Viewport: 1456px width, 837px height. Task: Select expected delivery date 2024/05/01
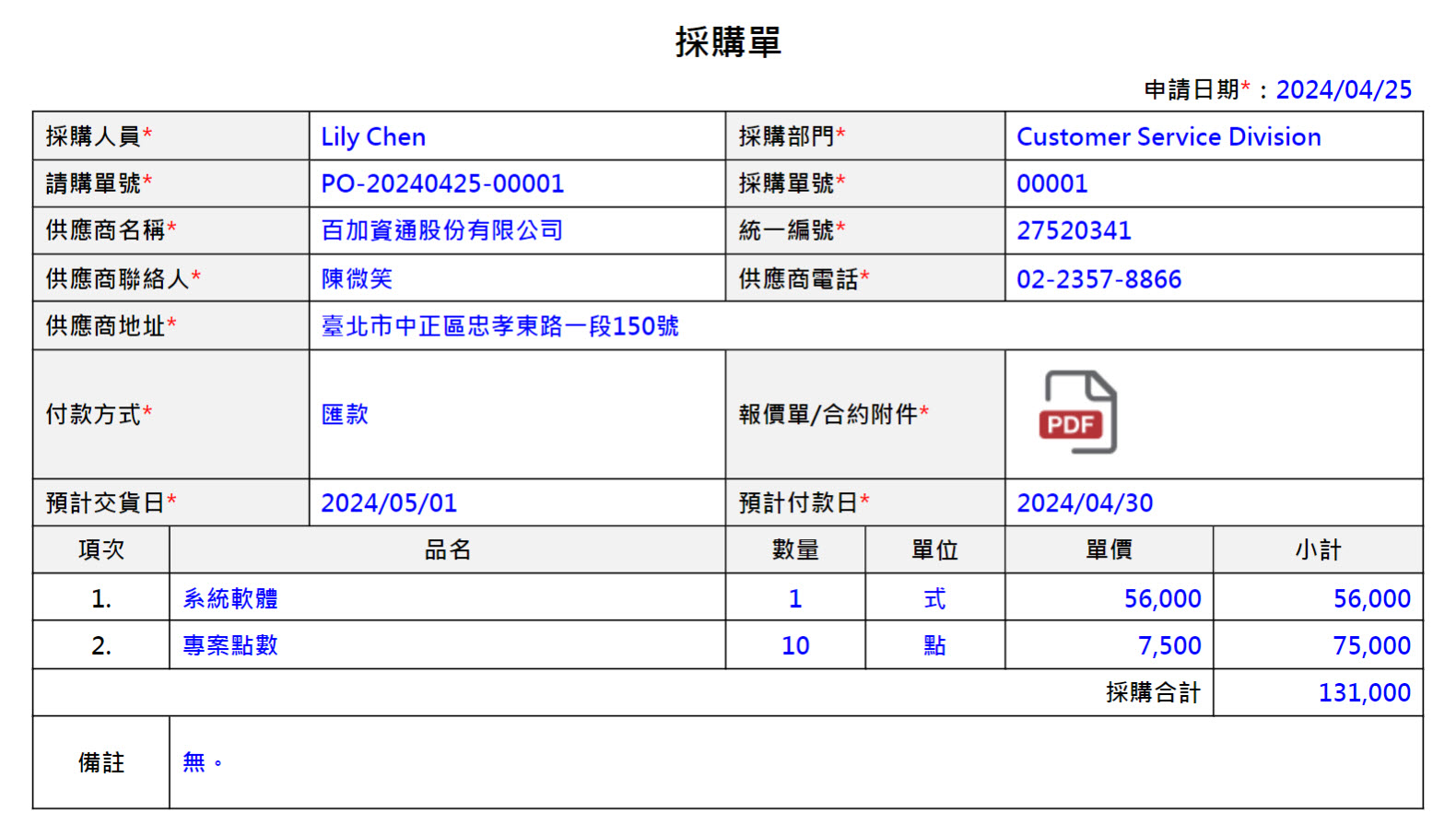tap(389, 503)
